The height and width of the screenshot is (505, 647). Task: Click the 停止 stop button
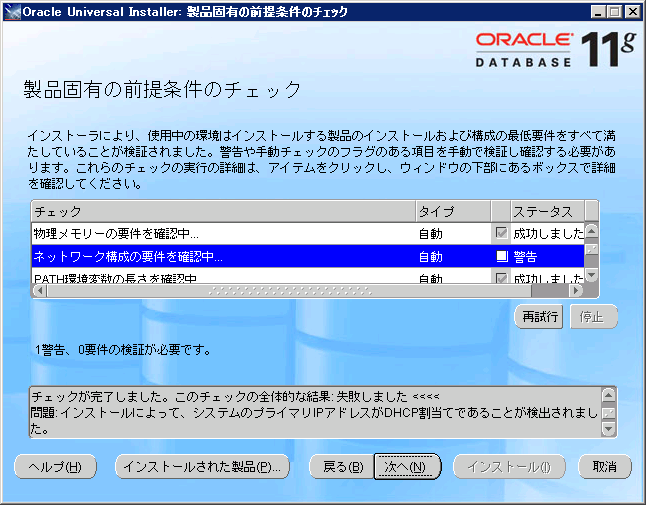[593, 316]
